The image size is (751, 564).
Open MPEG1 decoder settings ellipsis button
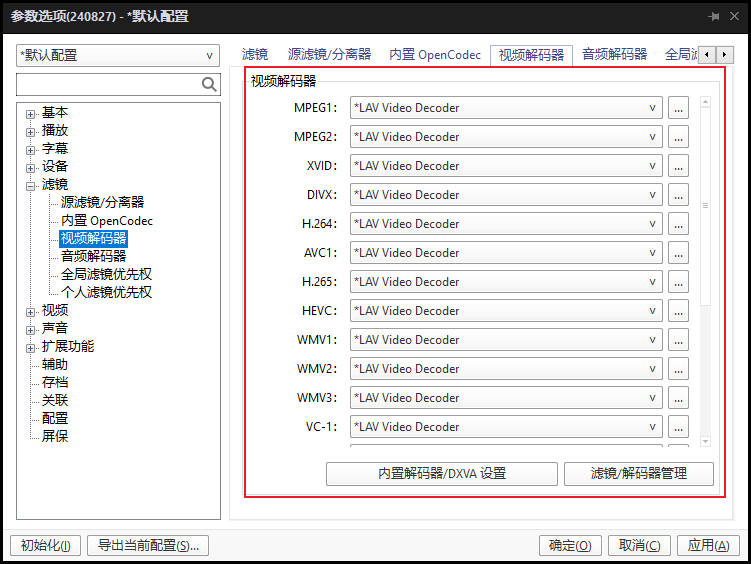pos(678,108)
